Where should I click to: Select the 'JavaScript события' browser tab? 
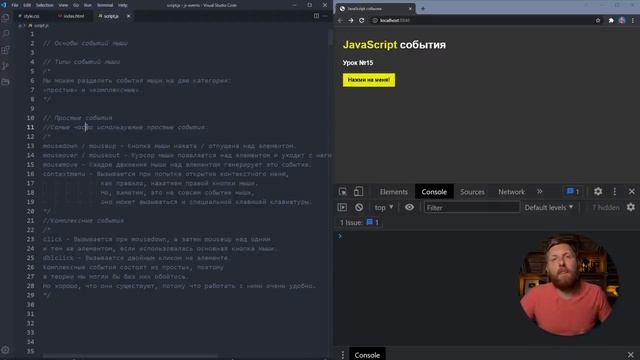click(x=374, y=9)
